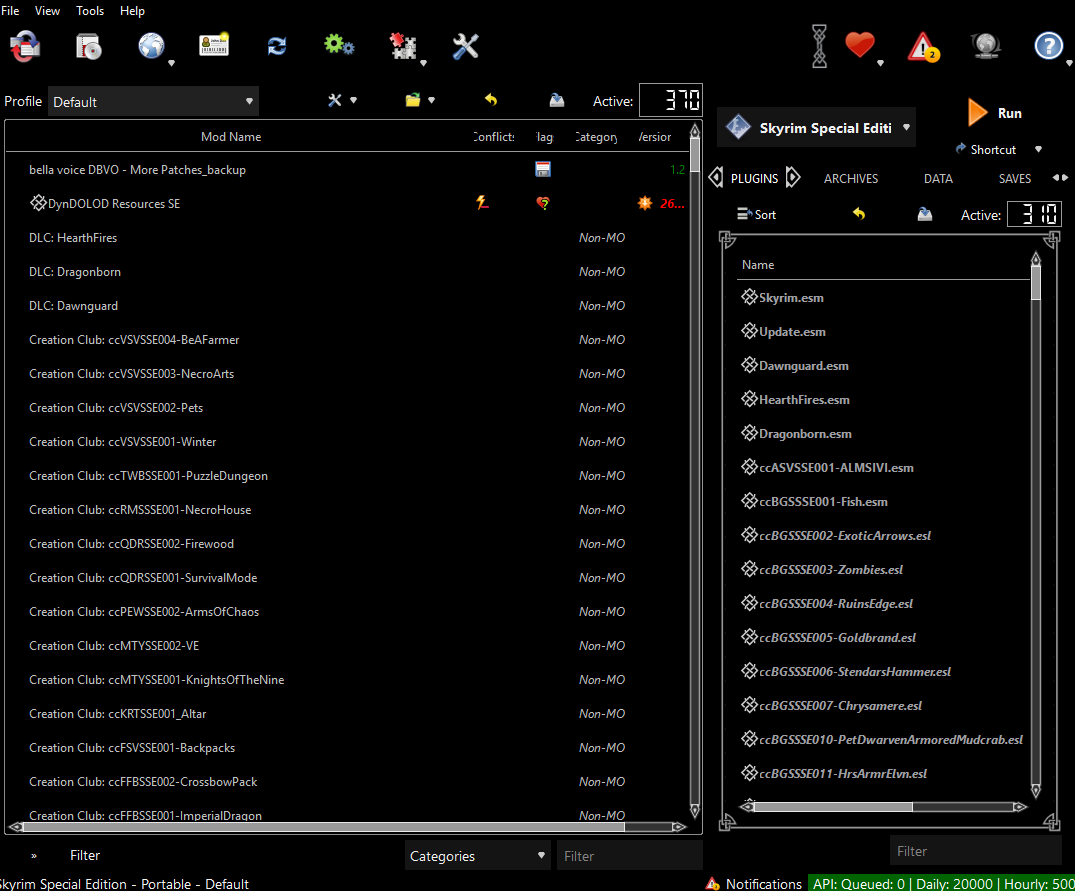The height and width of the screenshot is (891, 1075).
Task: Open the instance manager icon
Action: click(25, 47)
